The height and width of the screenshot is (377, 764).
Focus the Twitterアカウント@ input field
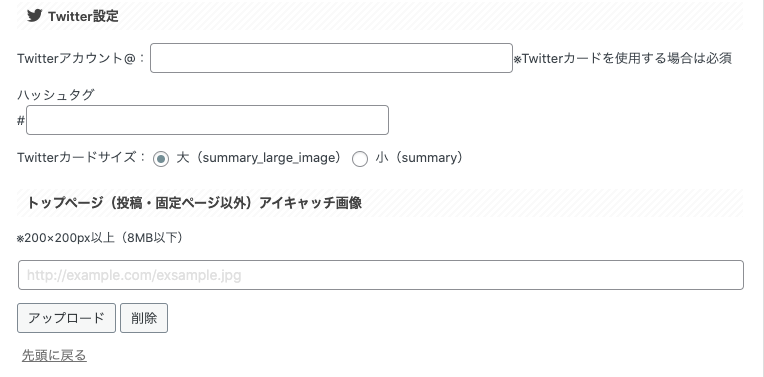(x=331, y=58)
